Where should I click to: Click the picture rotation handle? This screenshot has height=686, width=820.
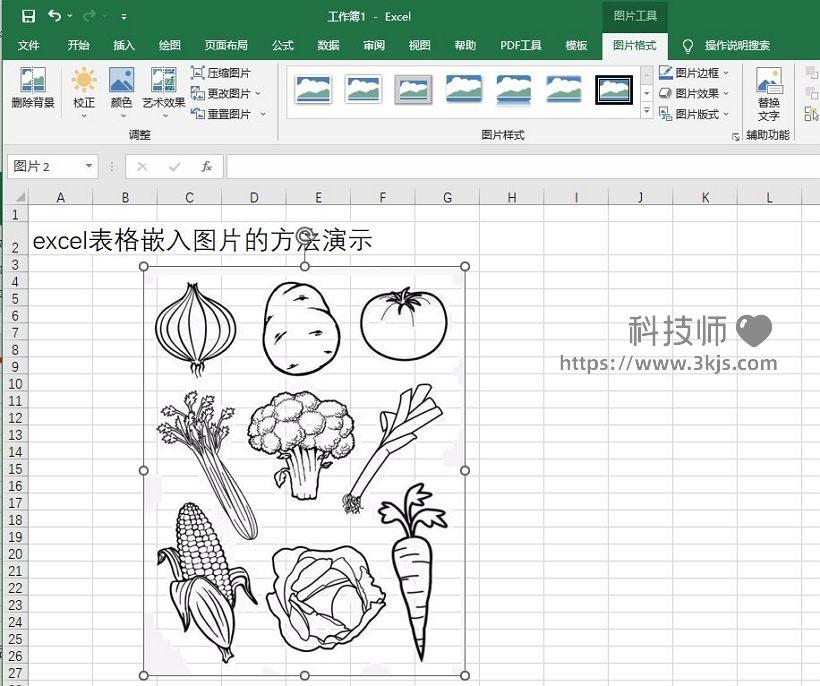point(304,236)
